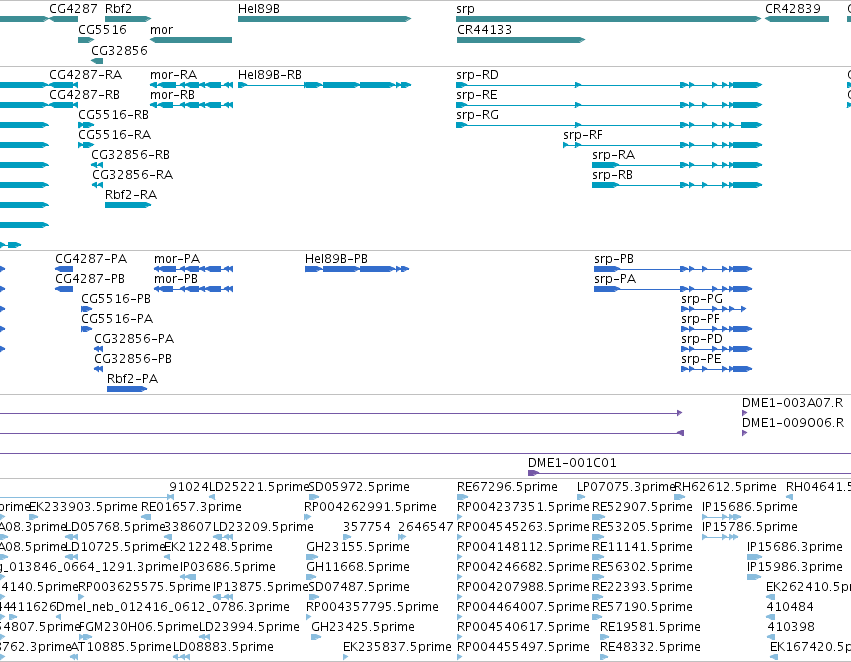Select feature DME1-001C01
This screenshot has height=662, width=851.
click(x=572, y=463)
